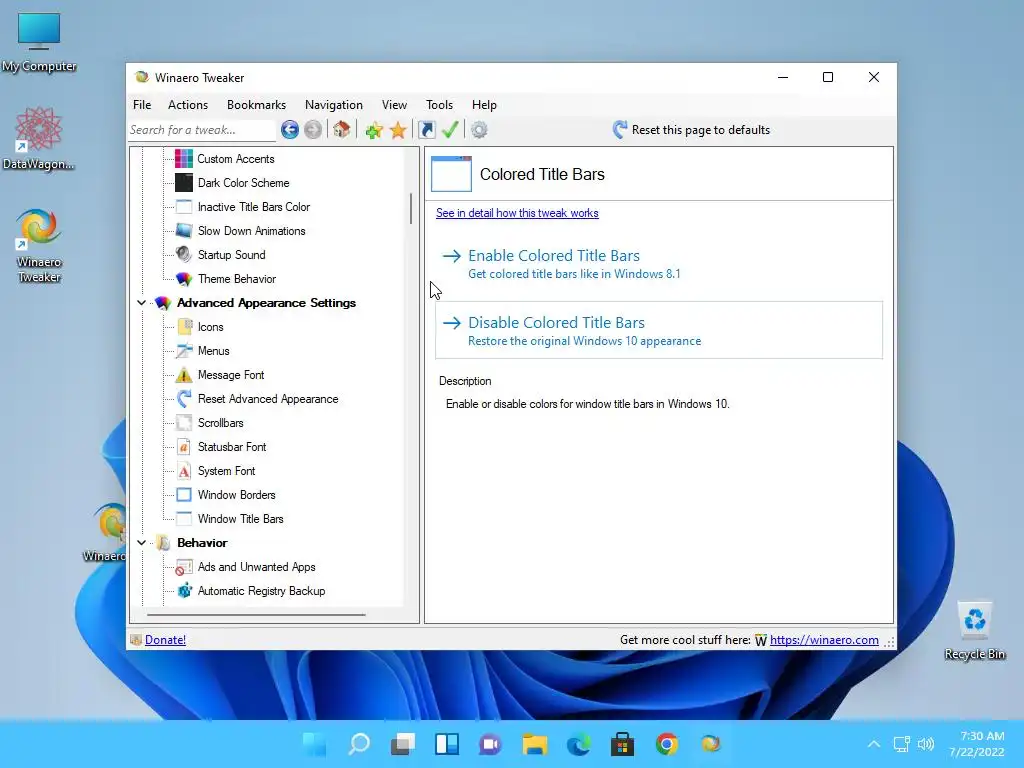The image size is (1024, 768).
Task: Open bookmarks with the gold star icon
Action: click(x=398, y=130)
